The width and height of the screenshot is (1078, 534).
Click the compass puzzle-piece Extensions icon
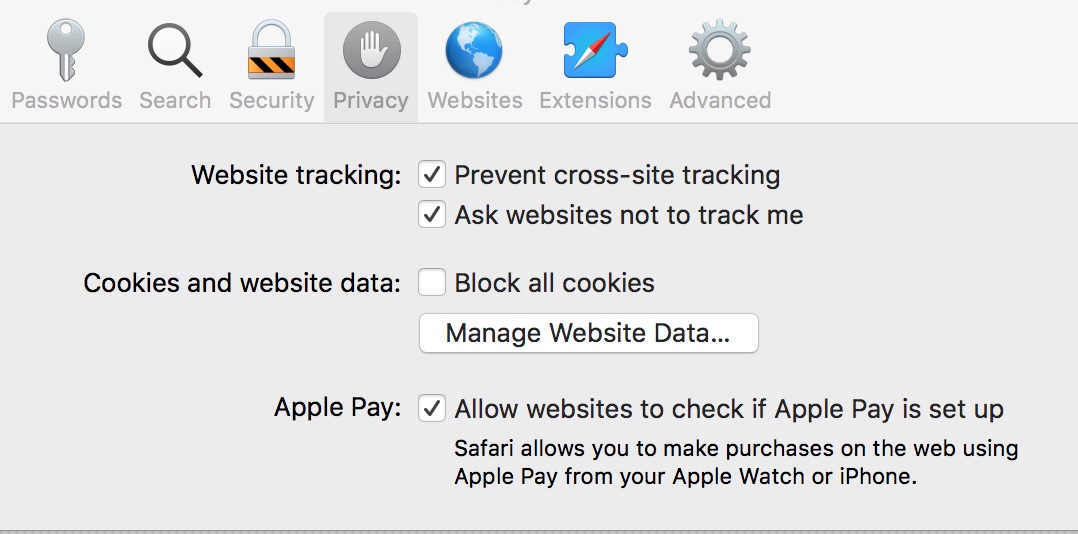coord(595,50)
